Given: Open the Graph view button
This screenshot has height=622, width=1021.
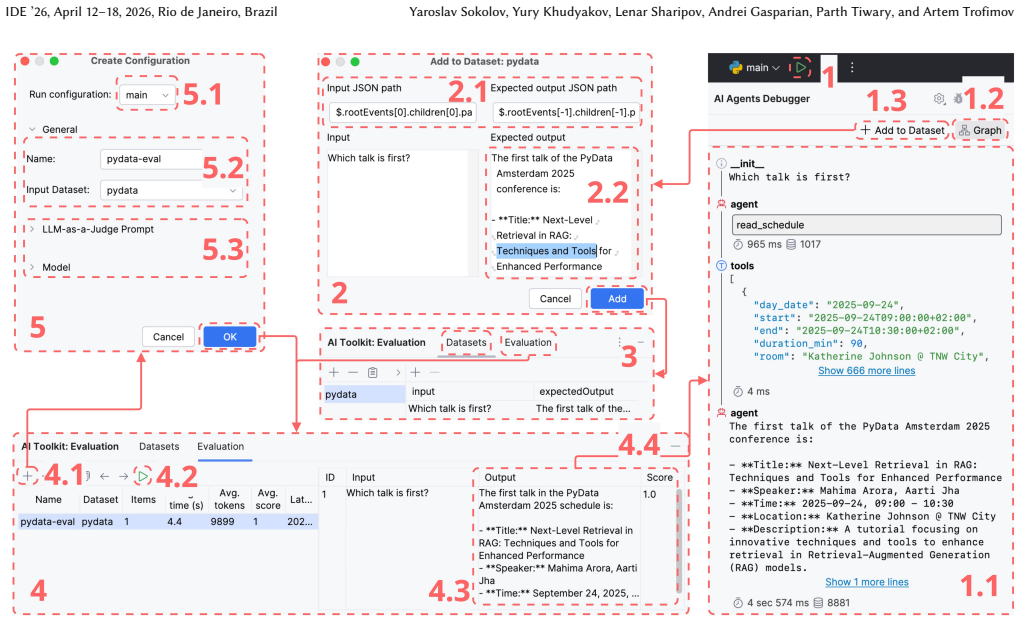Looking at the screenshot, I should click(x=980, y=130).
